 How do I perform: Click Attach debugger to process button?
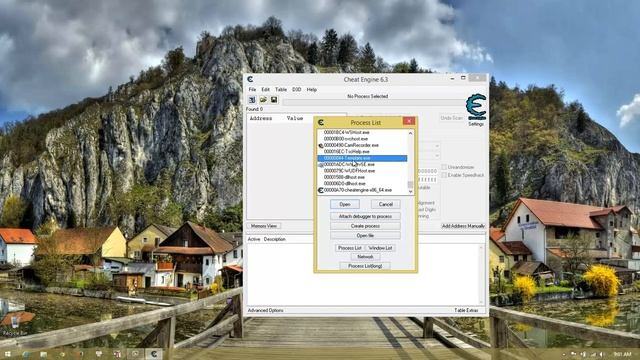[365, 216]
